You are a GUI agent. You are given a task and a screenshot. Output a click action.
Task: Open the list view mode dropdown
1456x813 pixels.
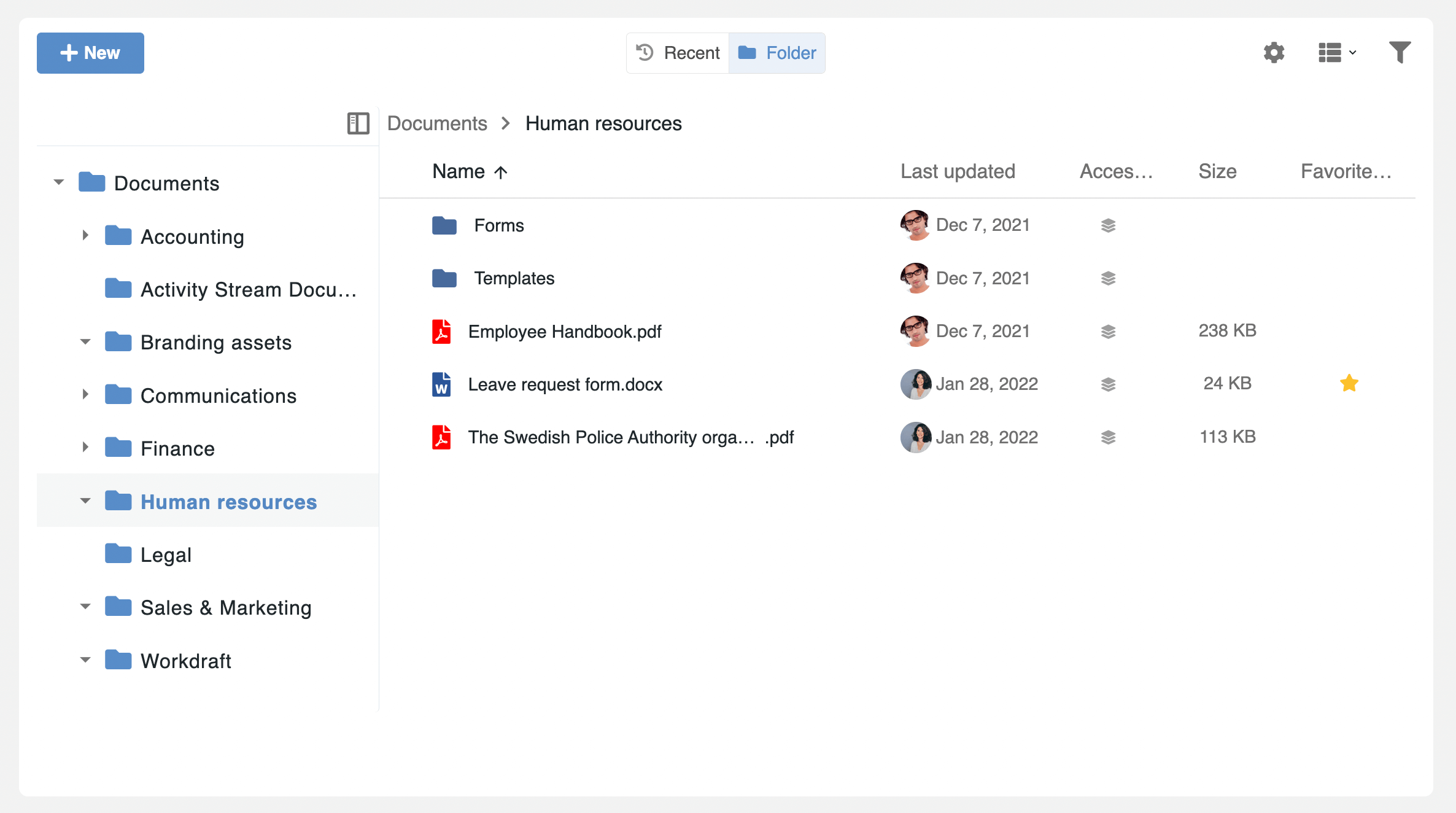click(1337, 53)
